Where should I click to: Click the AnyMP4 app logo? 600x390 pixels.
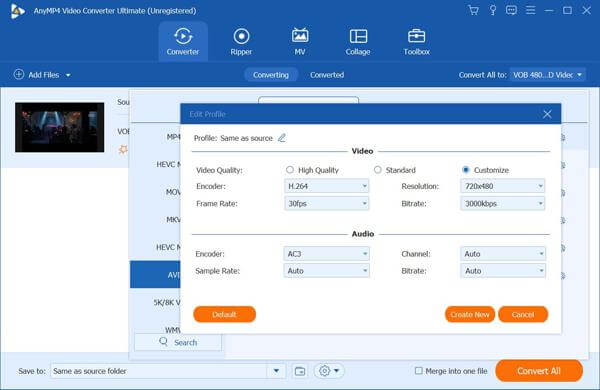(x=17, y=11)
